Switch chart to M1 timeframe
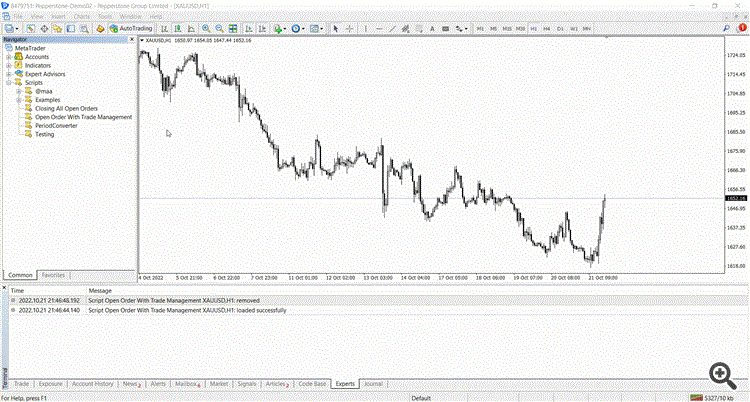The height and width of the screenshot is (402, 750). tap(480, 29)
